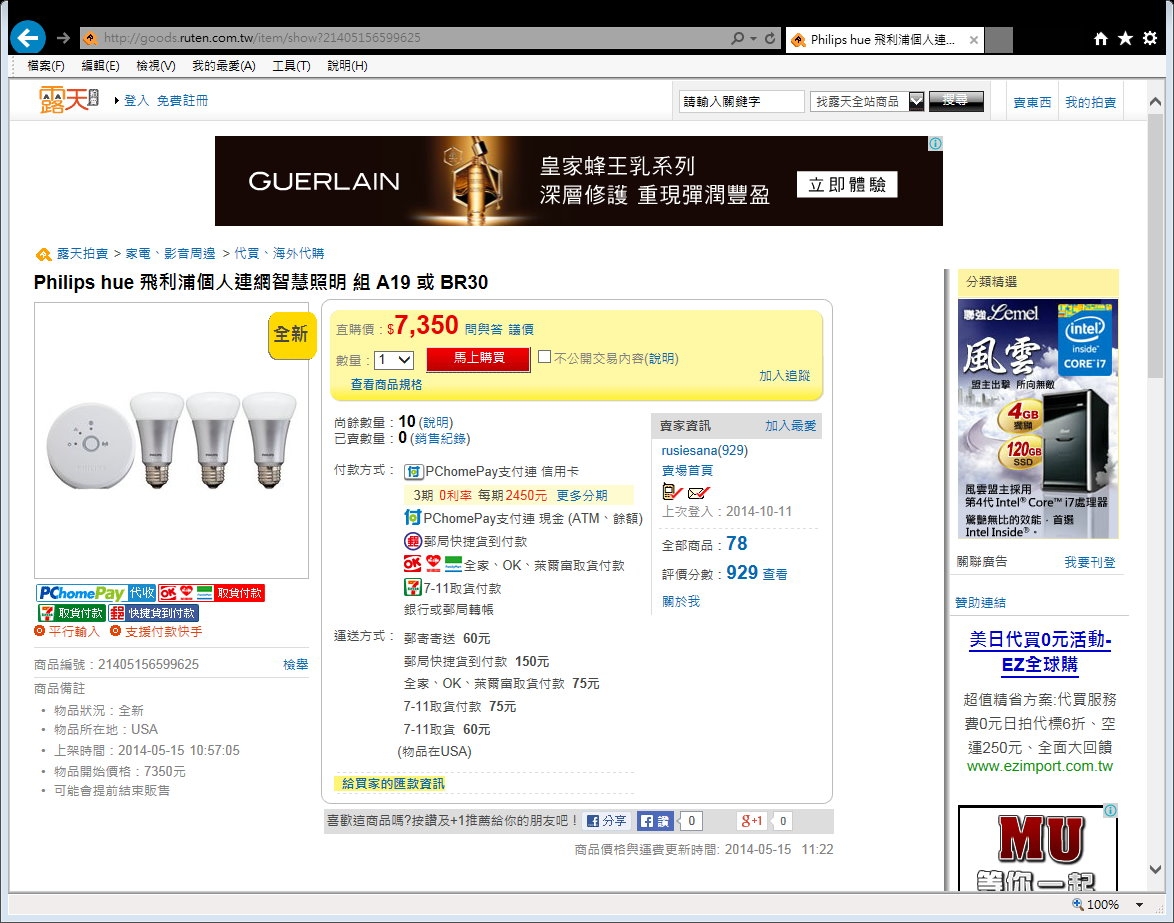The width and height of the screenshot is (1174, 923).
Task: Click the 搜尋 search button
Action: point(956,100)
